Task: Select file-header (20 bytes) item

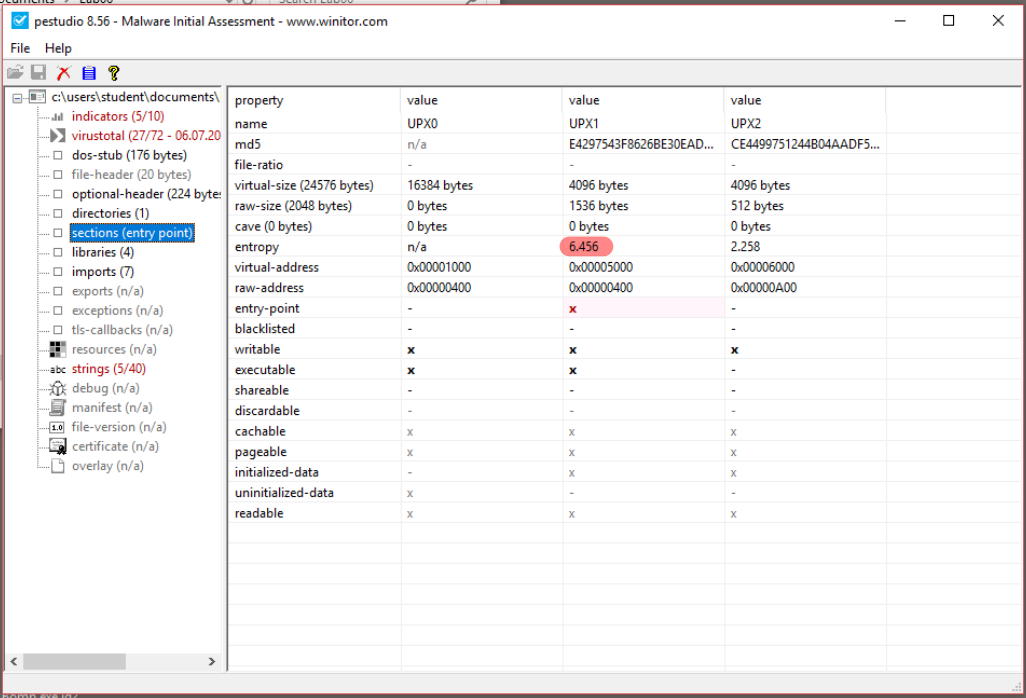Action: 131,175
